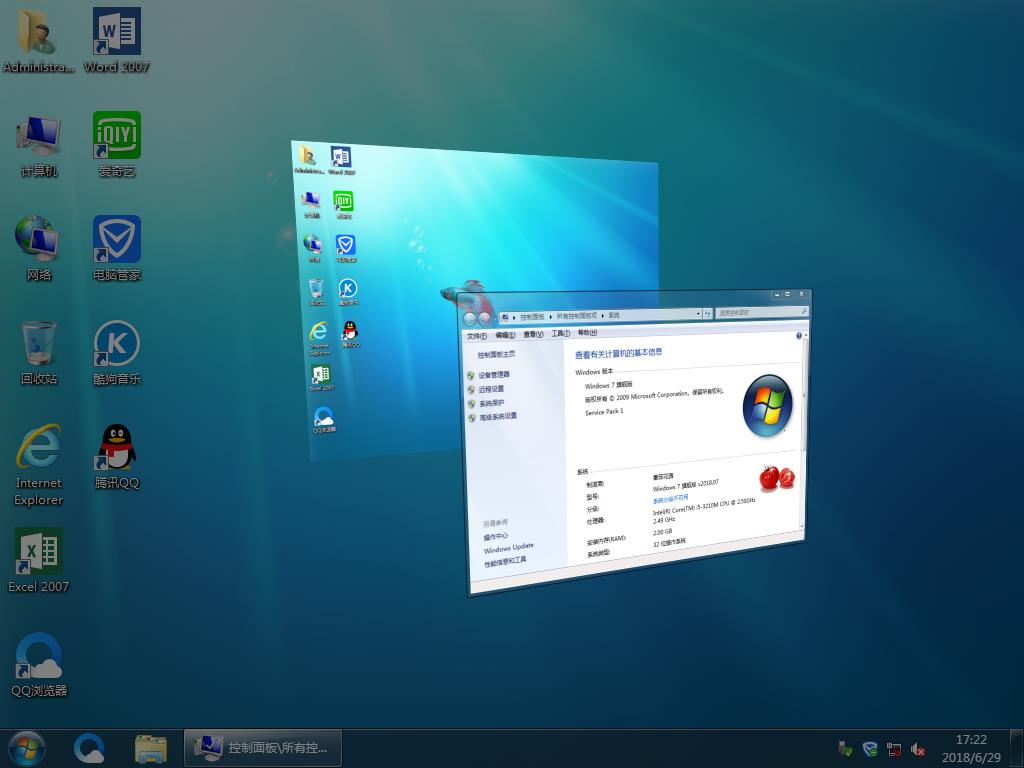Open Word 2007 desktop icon
Screen dimensions: 1024x768
[117, 32]
